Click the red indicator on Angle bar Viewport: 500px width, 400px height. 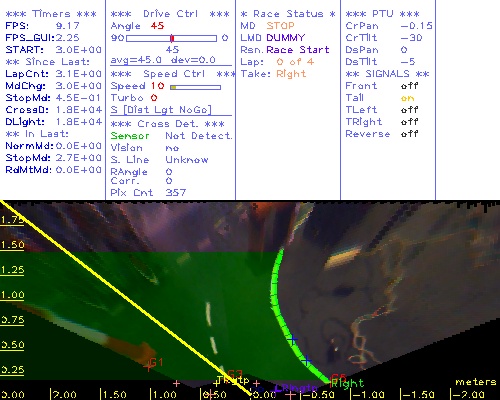(x=172, y=38)
